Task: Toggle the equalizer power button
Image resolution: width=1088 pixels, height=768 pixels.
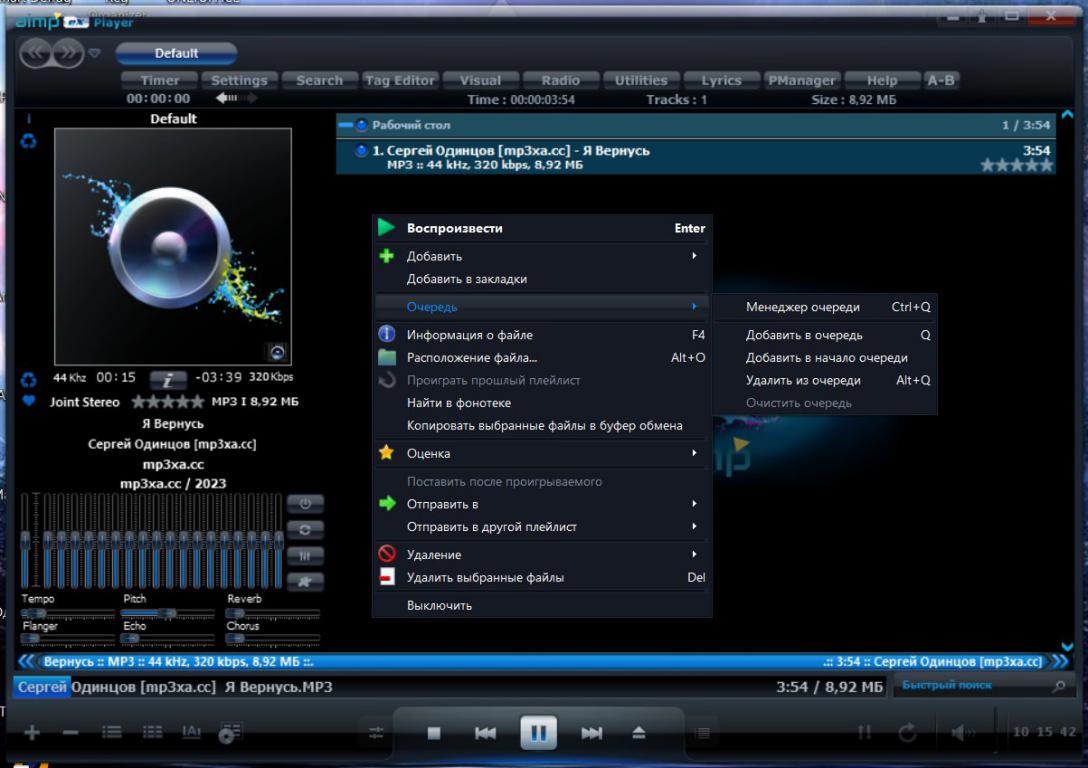Action: (305, 503)
